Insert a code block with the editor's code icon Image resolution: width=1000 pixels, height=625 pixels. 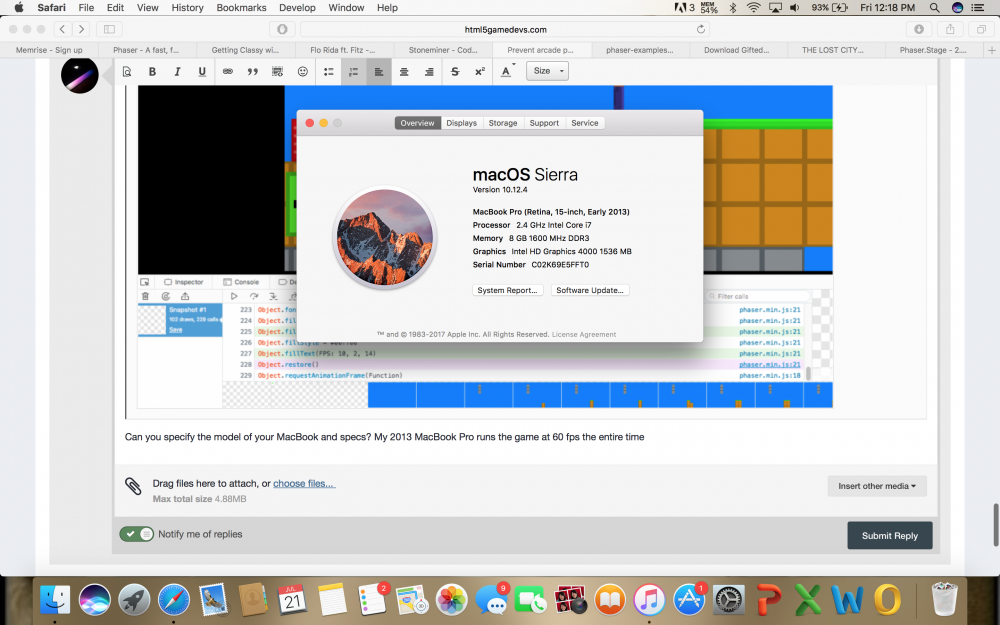coord(277,71)
